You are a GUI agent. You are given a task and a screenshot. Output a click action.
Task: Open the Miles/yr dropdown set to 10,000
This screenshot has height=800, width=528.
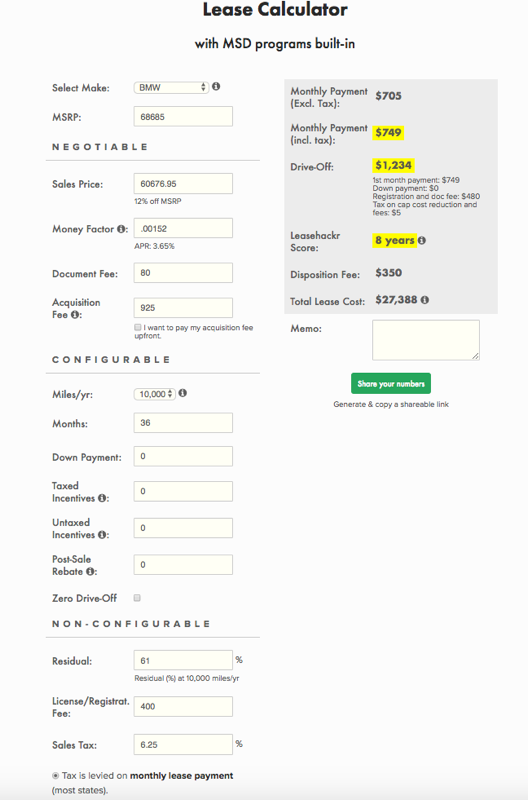[155, 394]
